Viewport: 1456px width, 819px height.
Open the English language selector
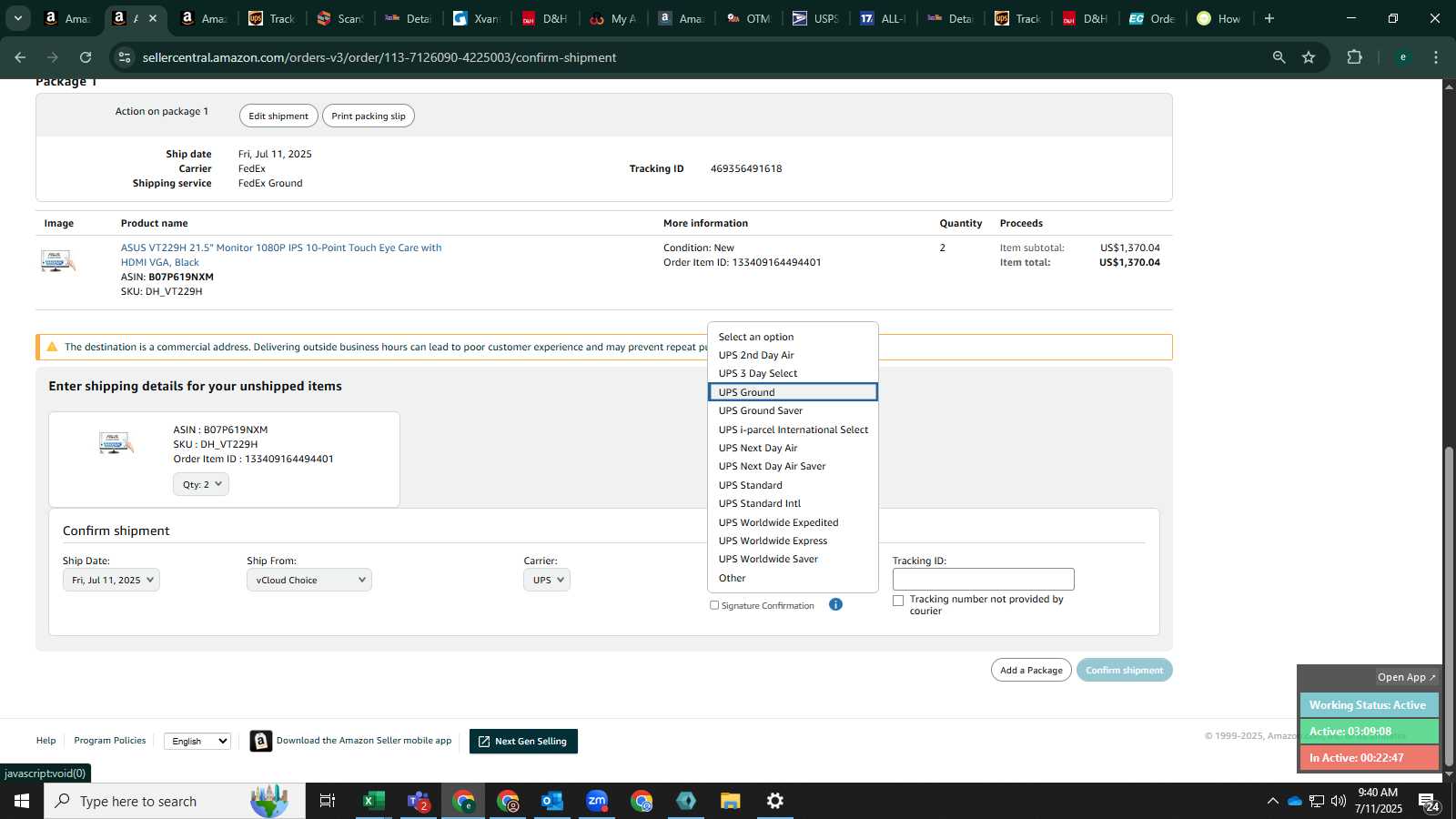click(x=197, y=741)
